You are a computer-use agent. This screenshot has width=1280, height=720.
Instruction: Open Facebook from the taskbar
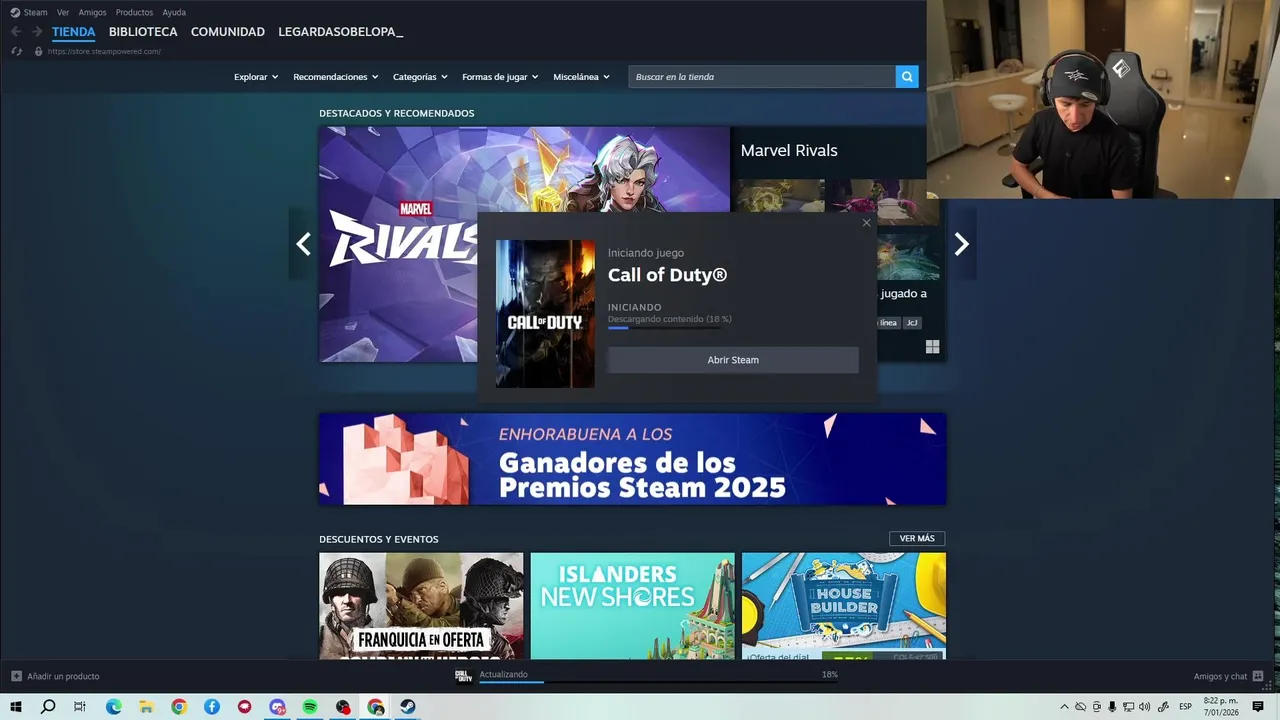(x=212, y=707)
